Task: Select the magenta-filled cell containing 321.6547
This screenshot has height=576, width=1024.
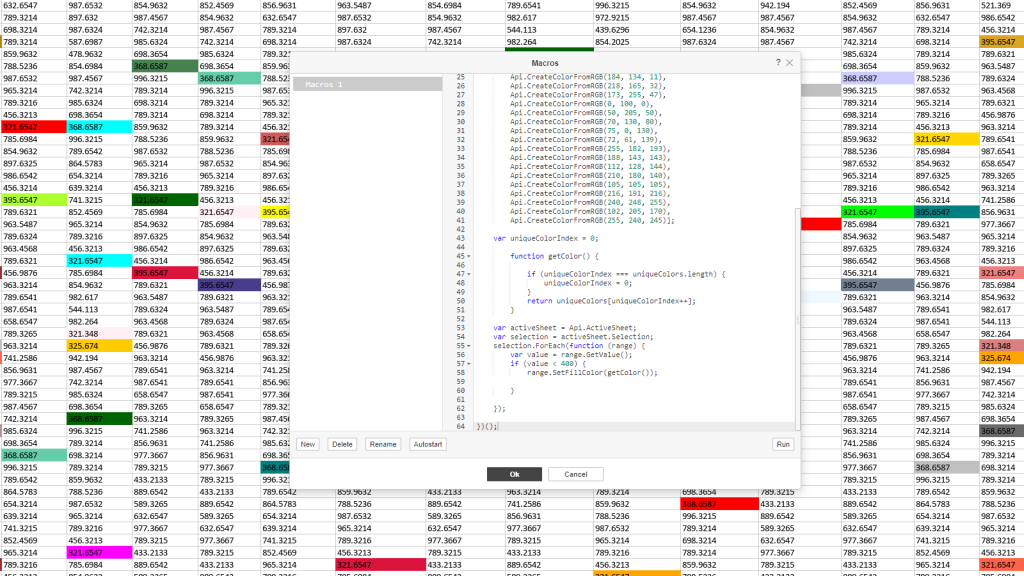Action: 100,553
